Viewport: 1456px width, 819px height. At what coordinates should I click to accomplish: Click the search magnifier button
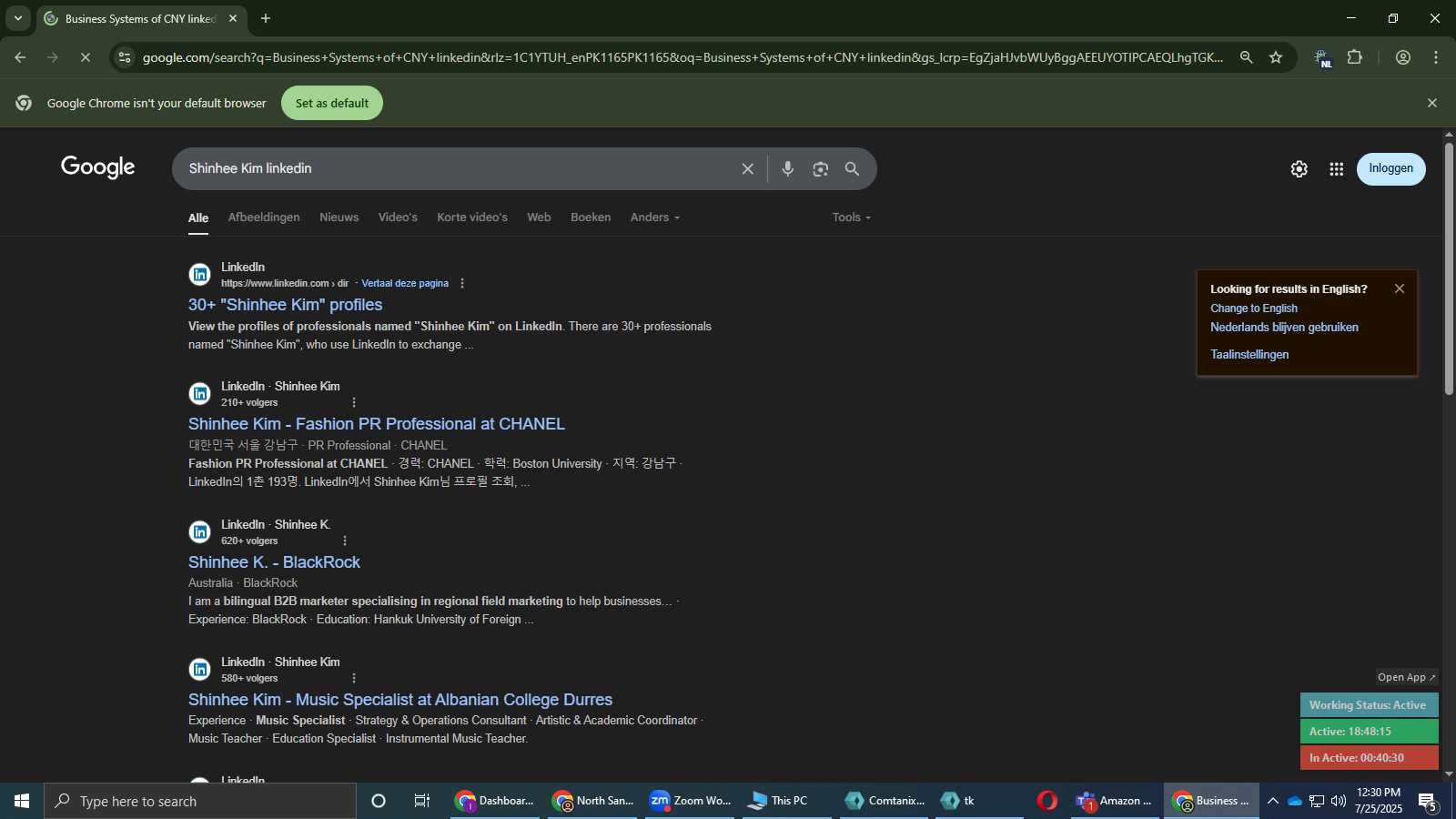pos(852,168)
